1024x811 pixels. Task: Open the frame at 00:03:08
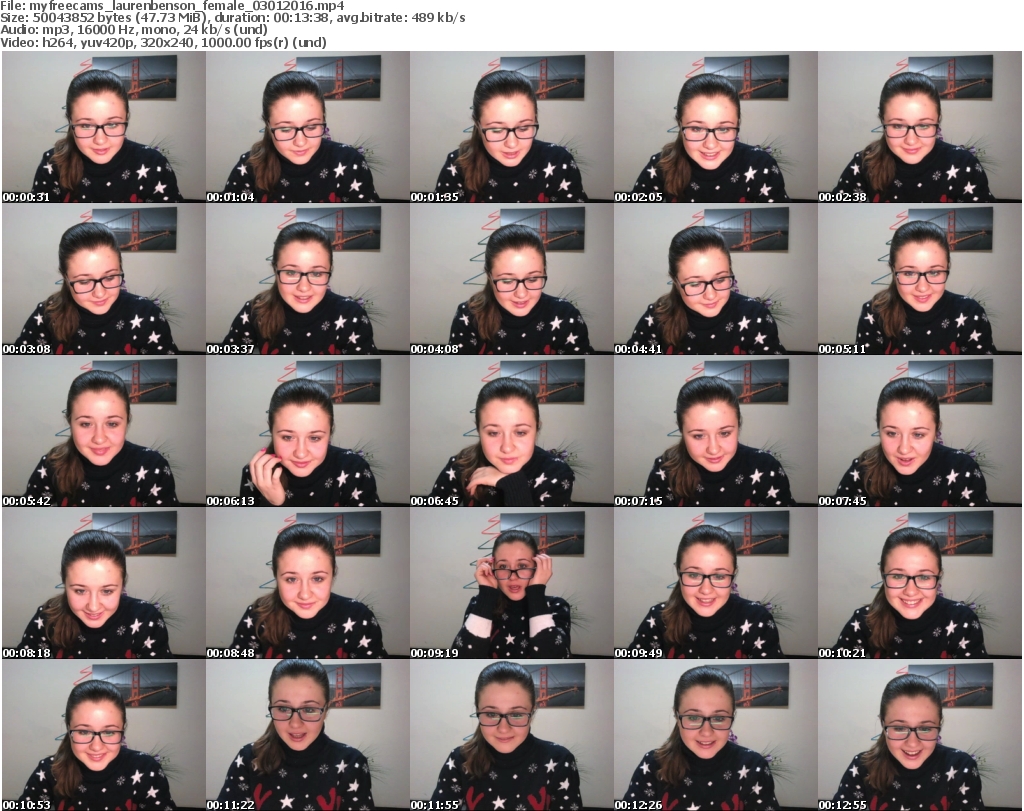(x=104, y=279)
